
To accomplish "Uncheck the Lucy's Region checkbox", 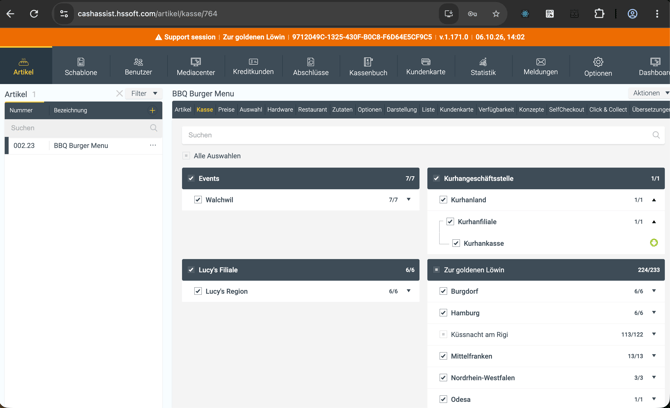I will point(198,291).
